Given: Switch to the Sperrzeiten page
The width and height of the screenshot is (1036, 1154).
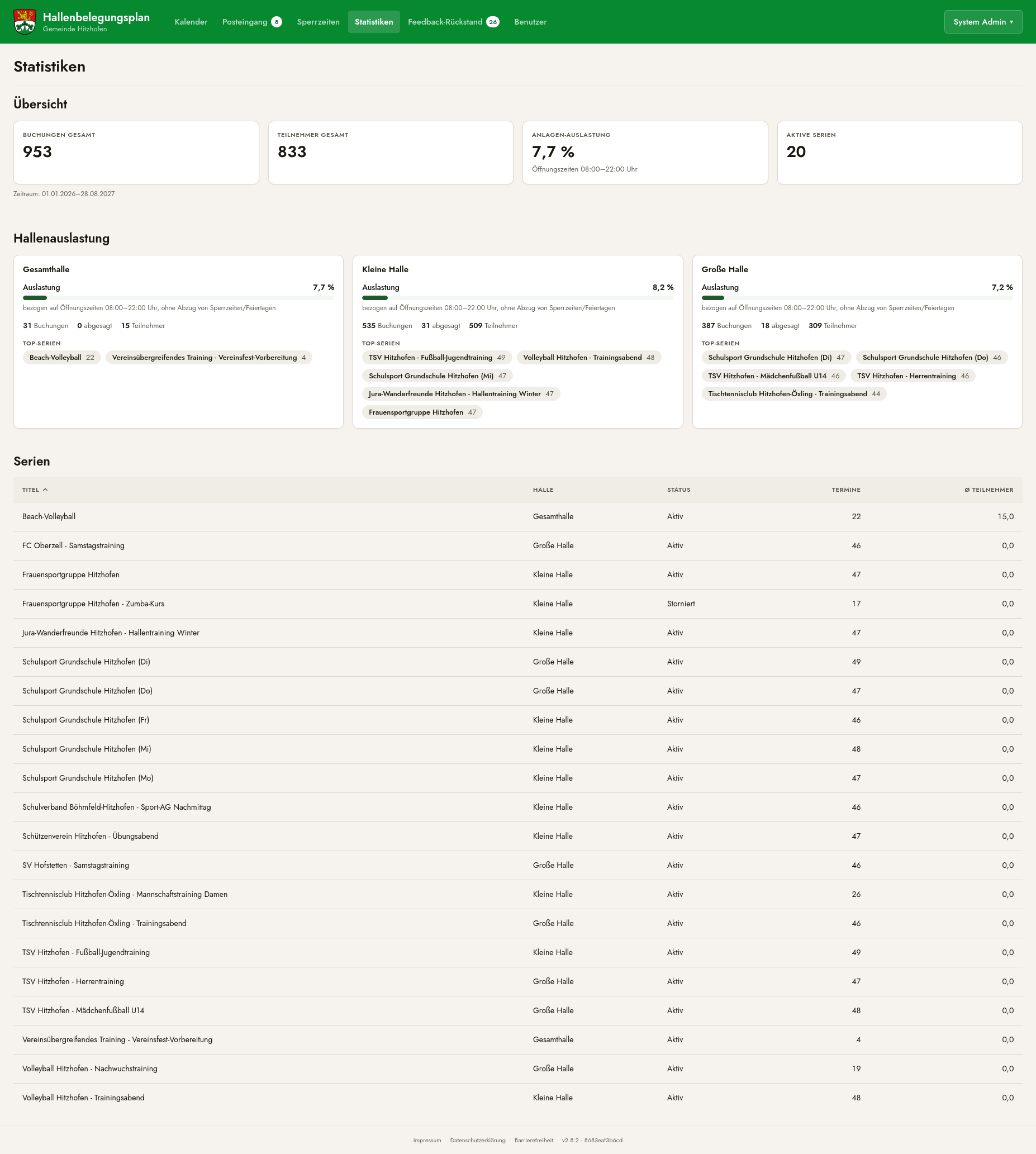Looking at the screenshot, I should 318,22.
